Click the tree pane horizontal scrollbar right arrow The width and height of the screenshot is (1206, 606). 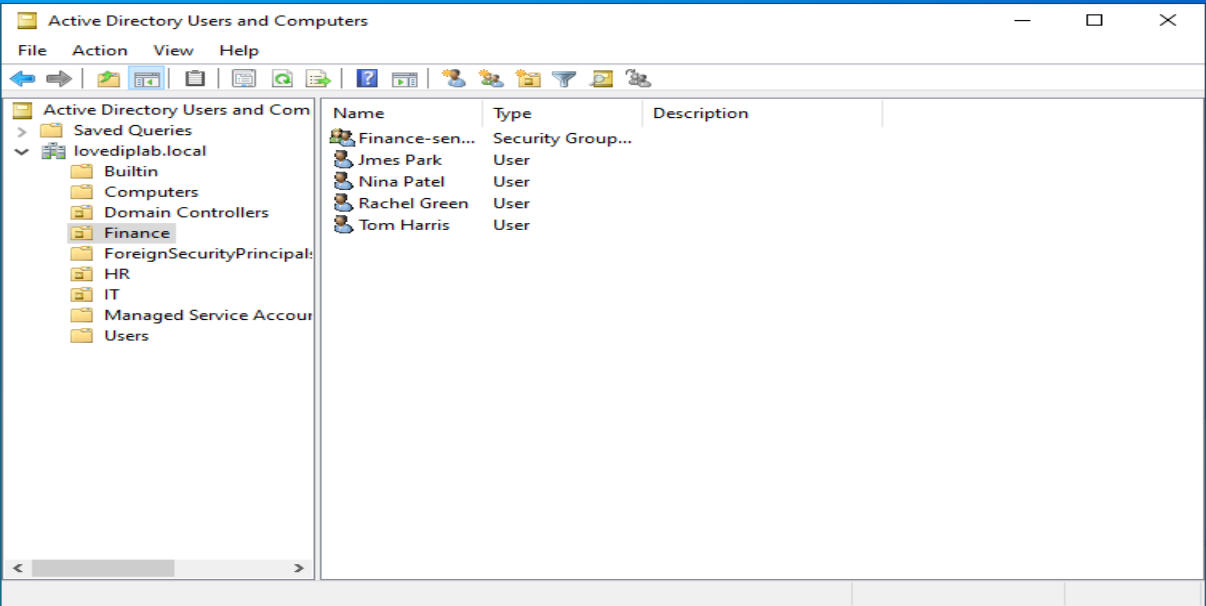tap(298, 568)
